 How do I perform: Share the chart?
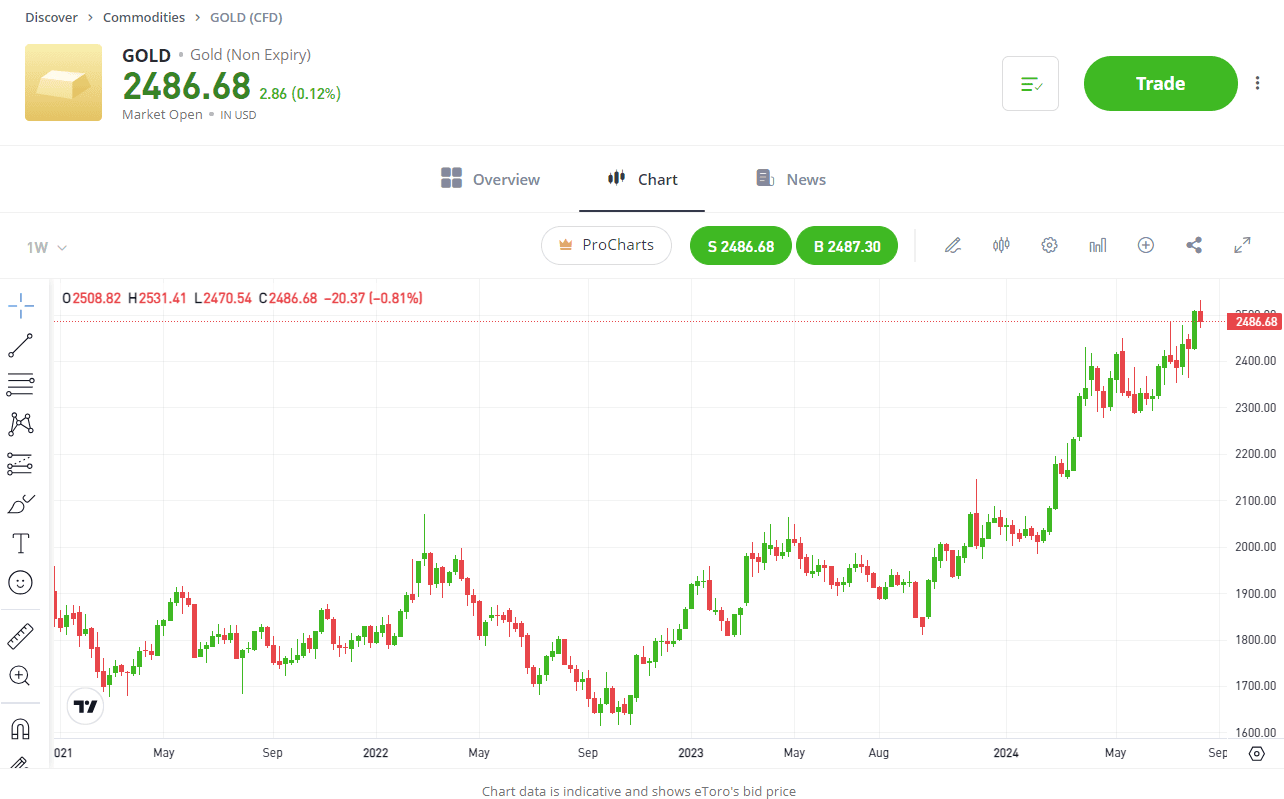pos(1194,245)
